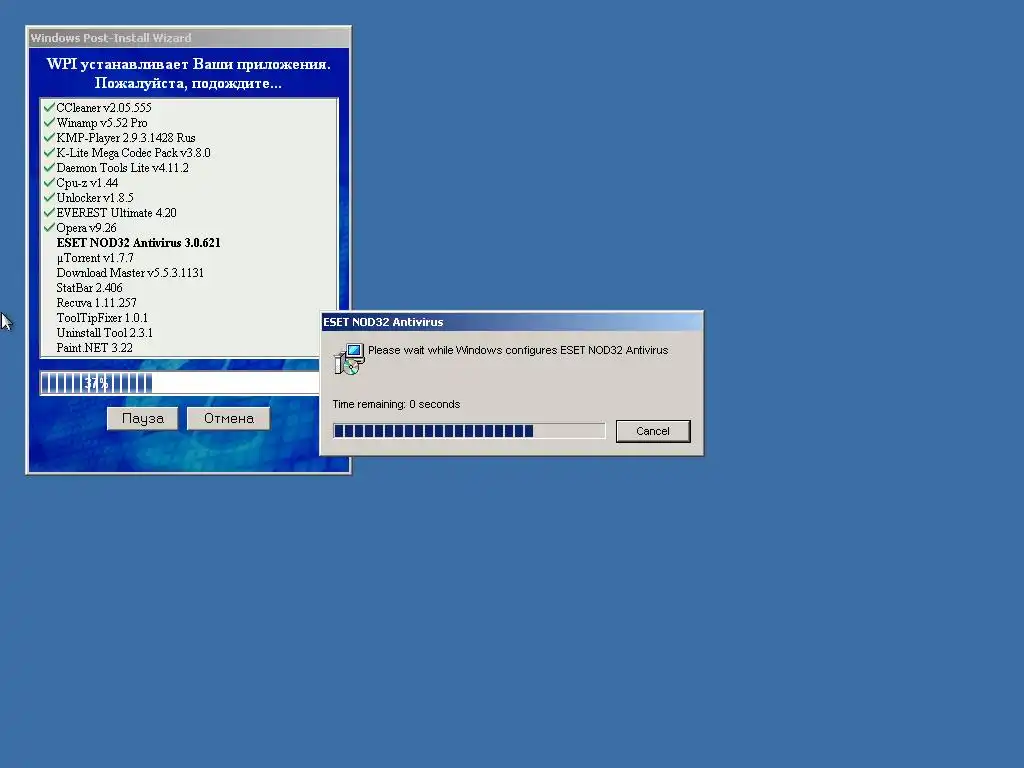The height and width of the screenshot is (768, 1024).
Task: Click the ESET NOD32 installation progress bar
Action: click(x=469, y=430)
